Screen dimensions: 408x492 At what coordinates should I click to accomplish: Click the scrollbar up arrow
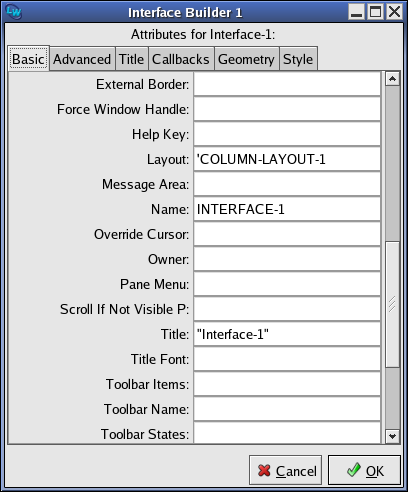(x=392, y=79)
